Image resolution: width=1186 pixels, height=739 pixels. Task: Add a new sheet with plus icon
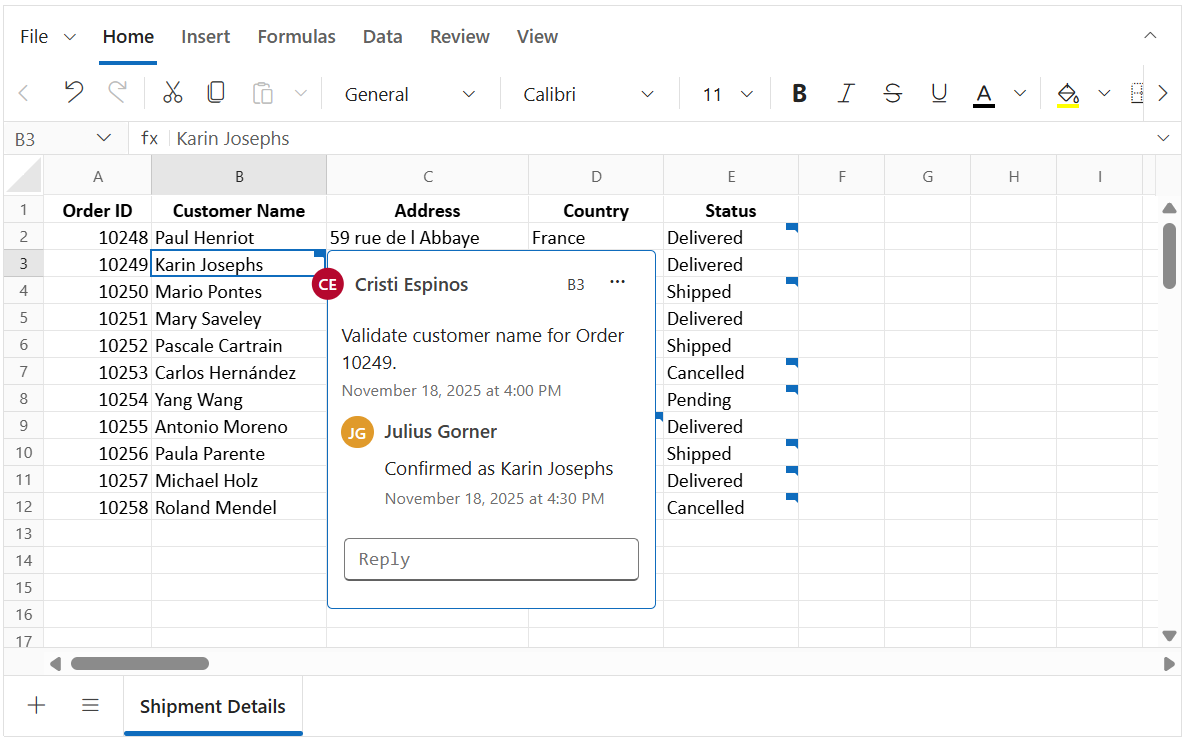pos(36,706)
